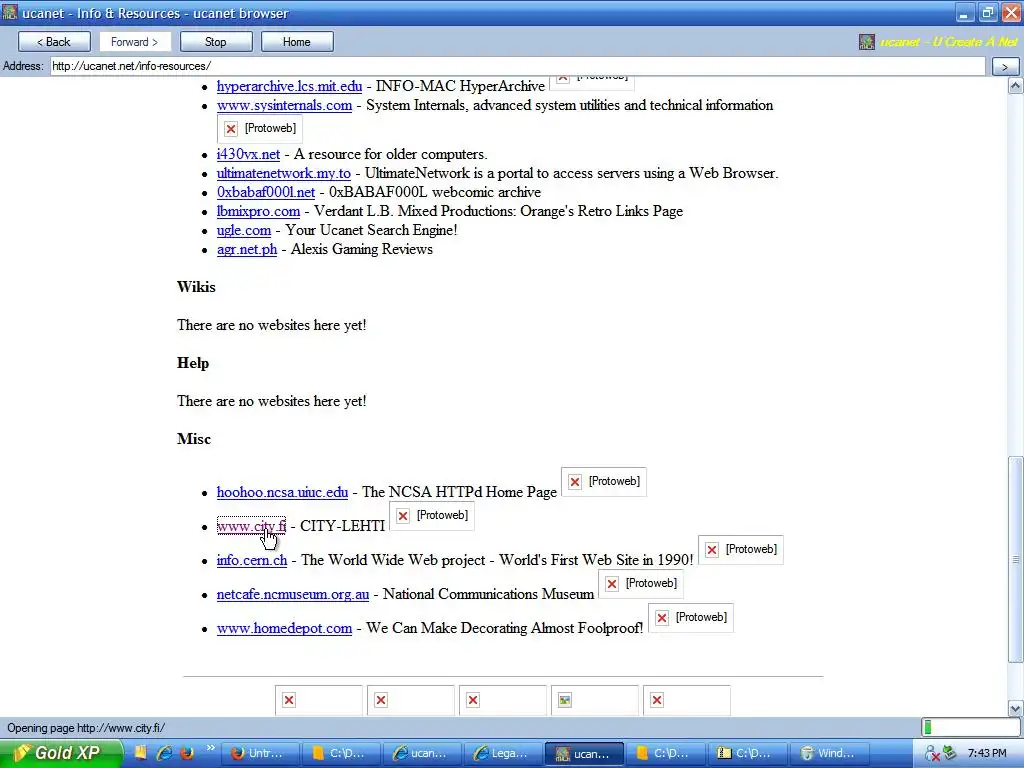Viewport: 1024px width, 768px height.
Task: Click the vertical scrollbar thumb
Action: [1016, 560]
